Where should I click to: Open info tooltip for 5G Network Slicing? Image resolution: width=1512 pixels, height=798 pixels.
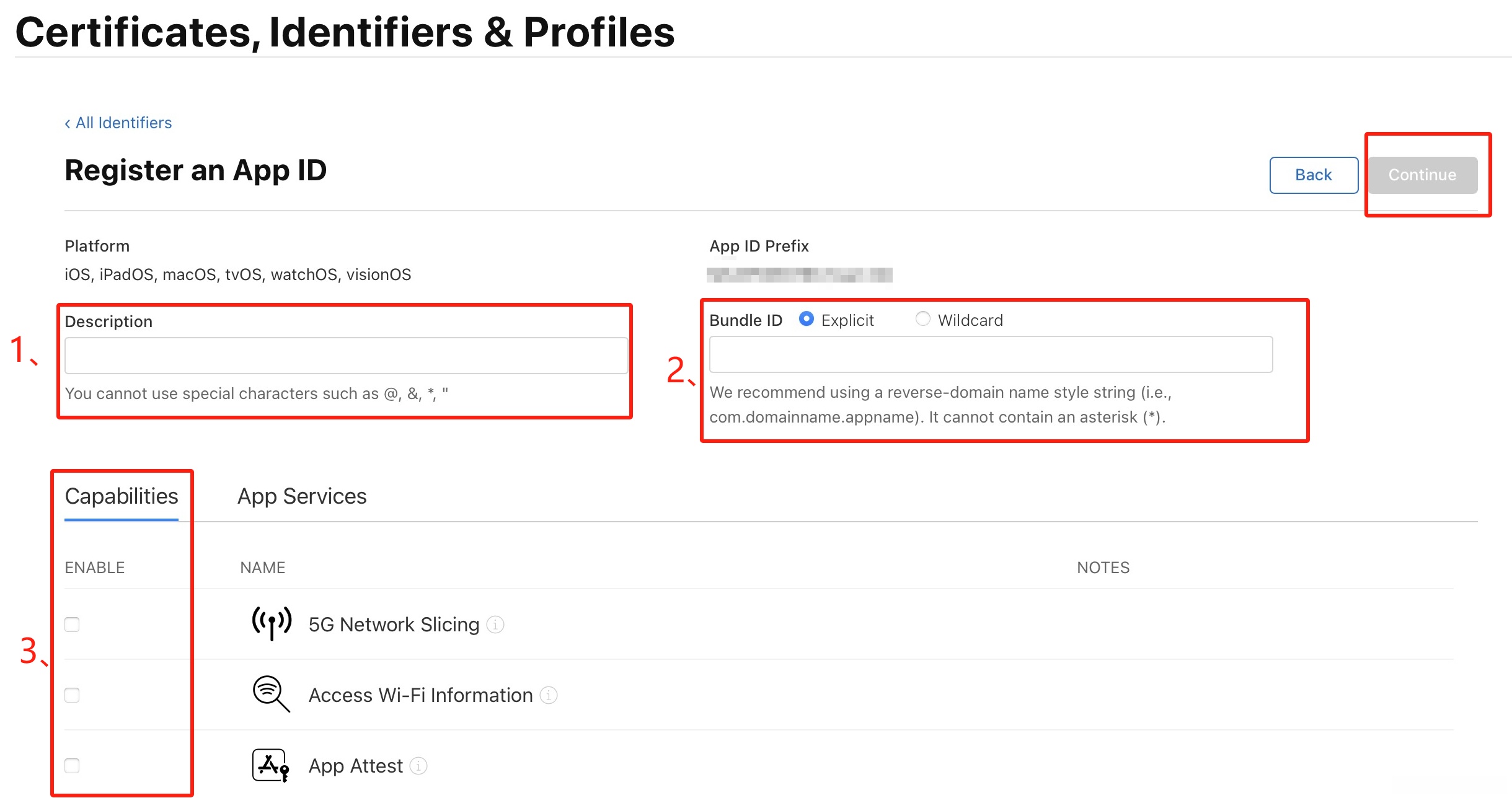[495, 625]
